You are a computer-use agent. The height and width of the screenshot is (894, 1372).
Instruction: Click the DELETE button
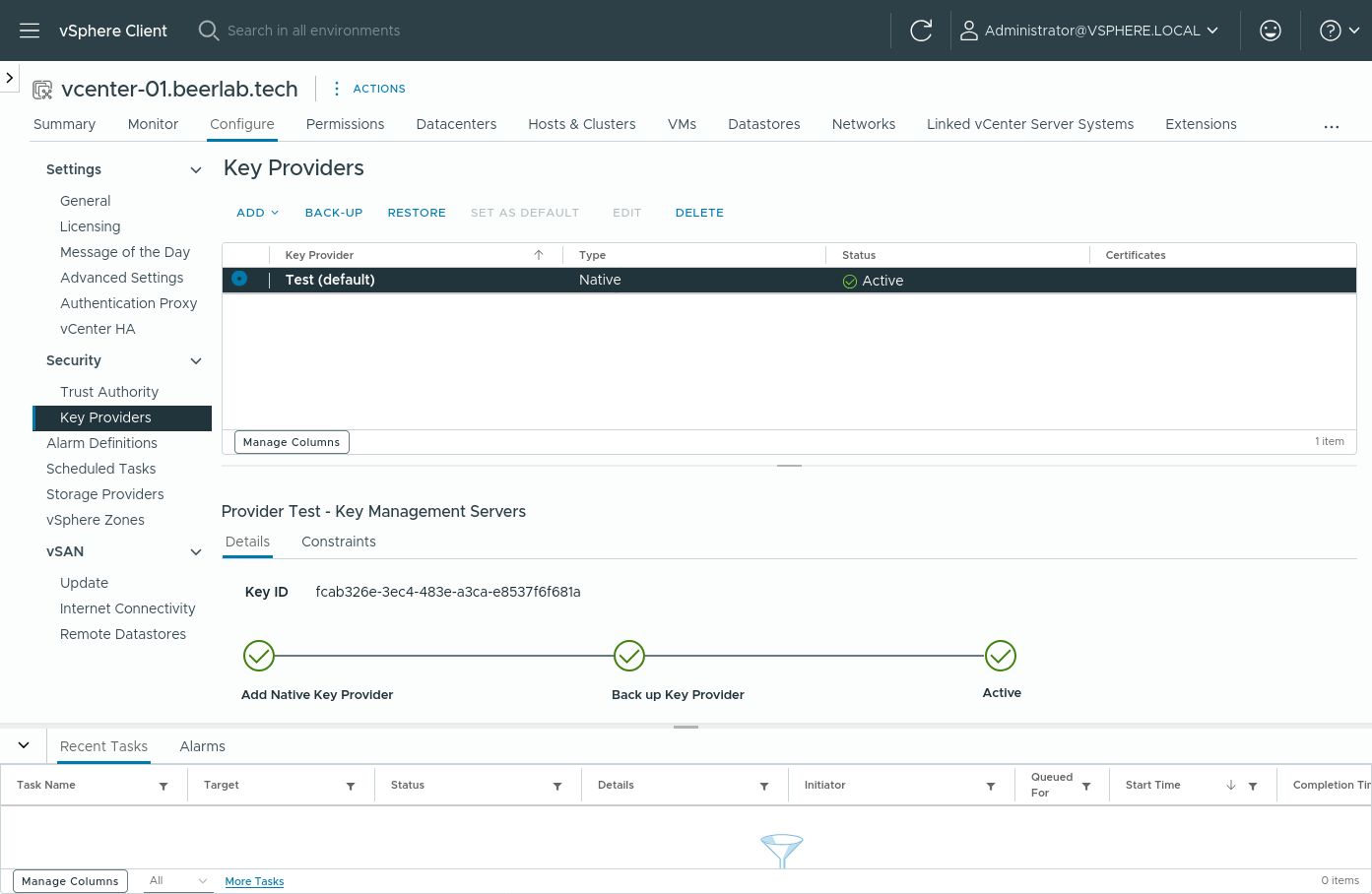pyautogui.click(x=699, y=213)
